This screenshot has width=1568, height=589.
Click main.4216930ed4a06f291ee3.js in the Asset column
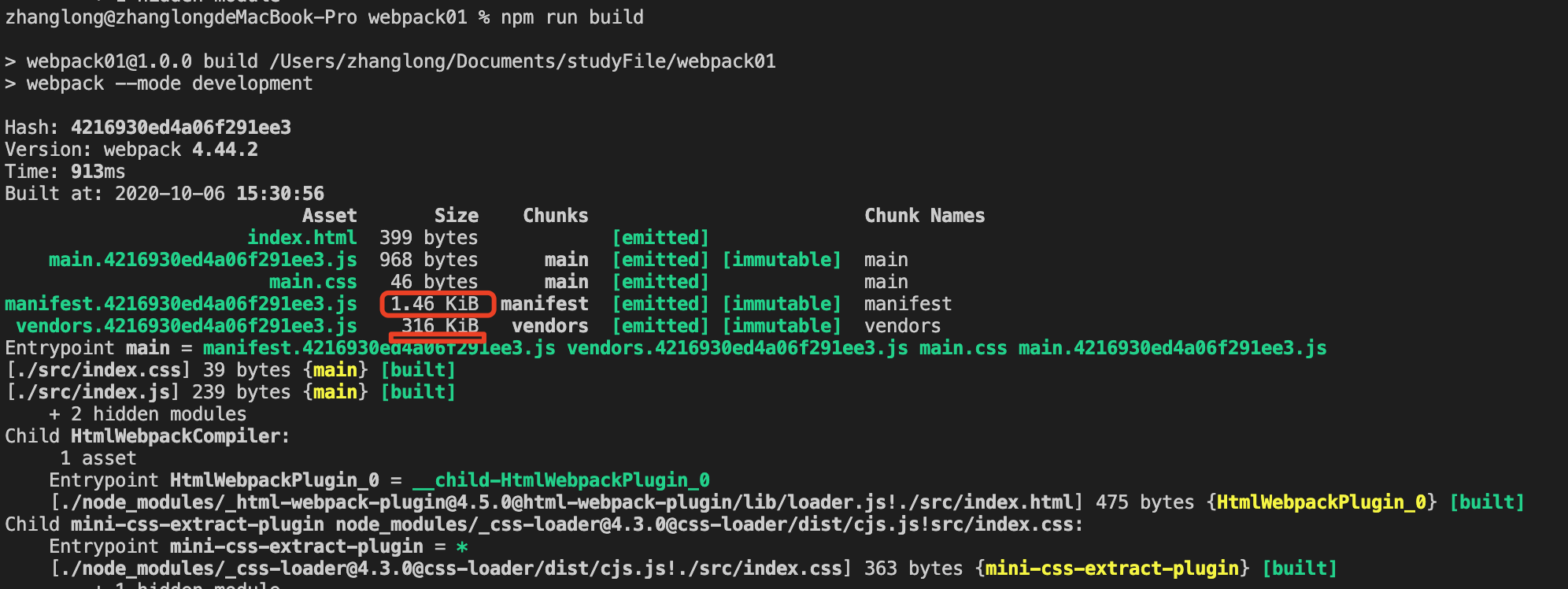tap(203, 260)
